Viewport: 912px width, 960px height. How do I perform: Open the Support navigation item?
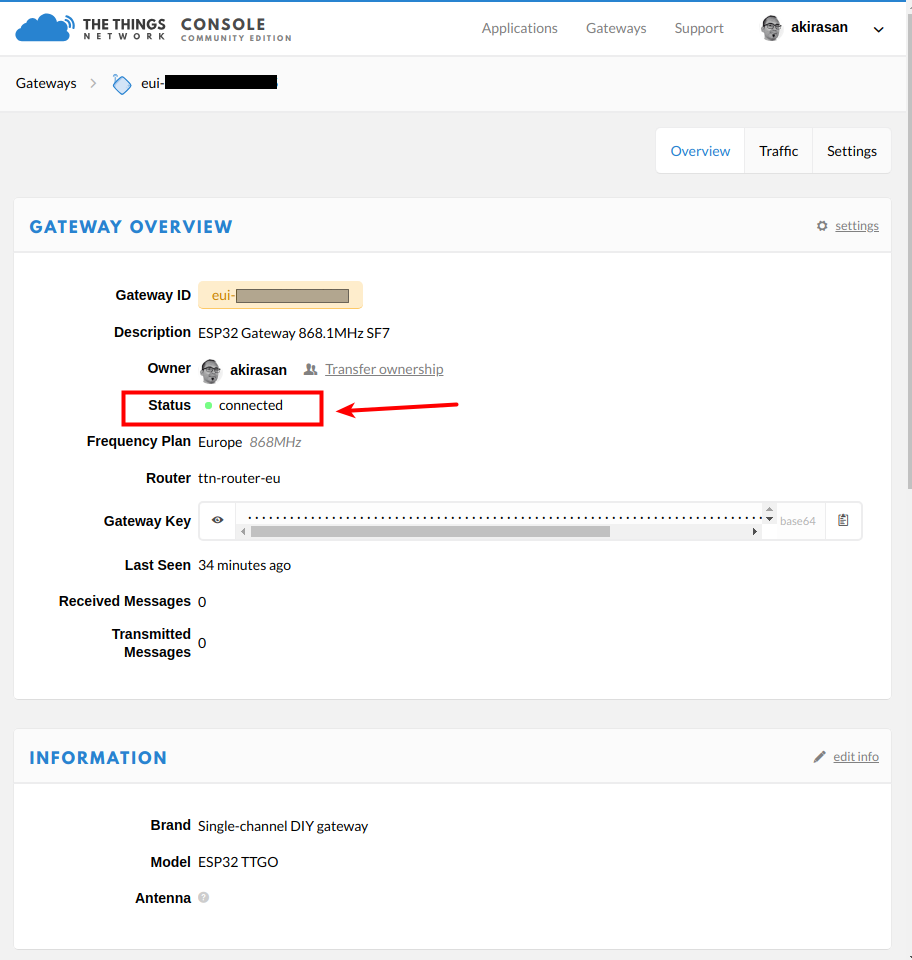699,28
